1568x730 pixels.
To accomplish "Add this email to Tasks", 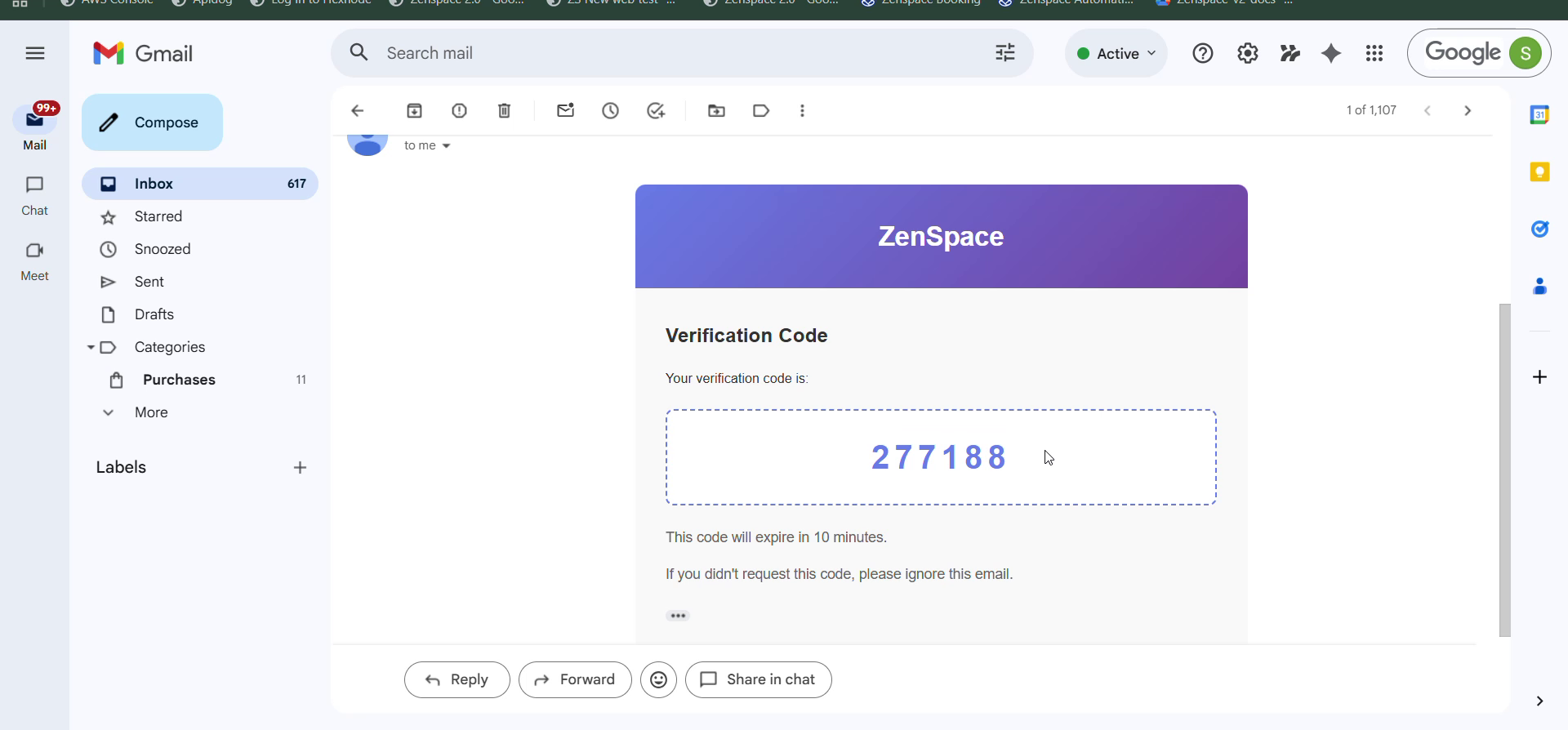I will pyautogui.click(x=656, y=110).
